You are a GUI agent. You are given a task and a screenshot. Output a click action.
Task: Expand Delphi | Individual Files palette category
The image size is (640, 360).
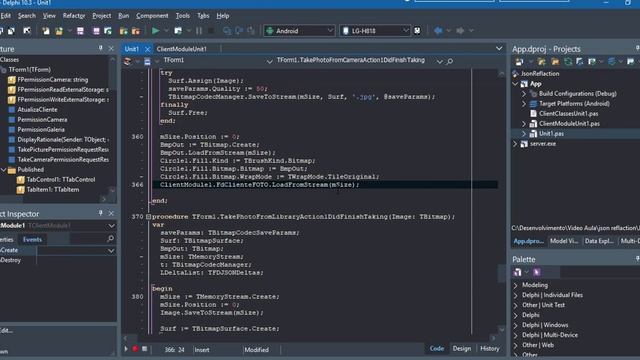(x=516, y=295)
